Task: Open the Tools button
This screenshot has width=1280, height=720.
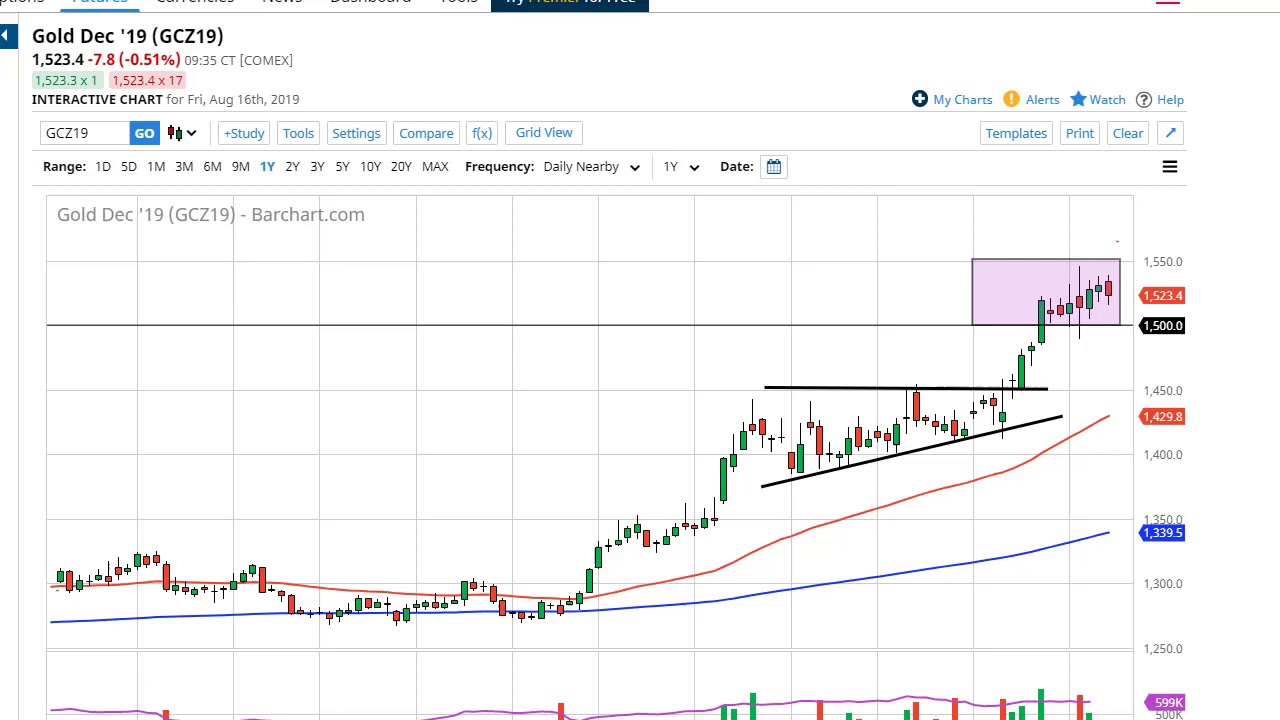Action: (298, 133)
